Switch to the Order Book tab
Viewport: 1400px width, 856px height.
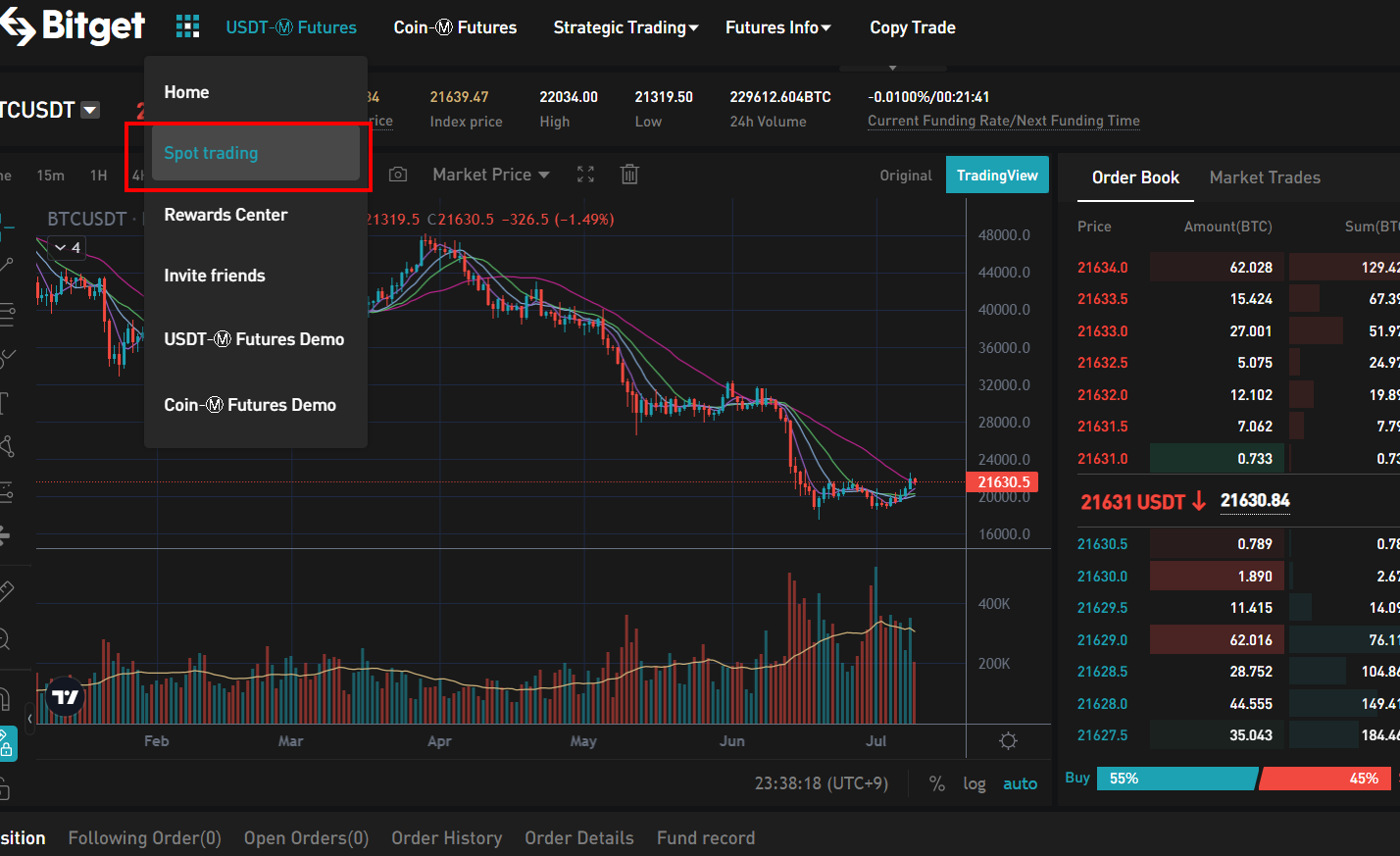point(1135,177)
